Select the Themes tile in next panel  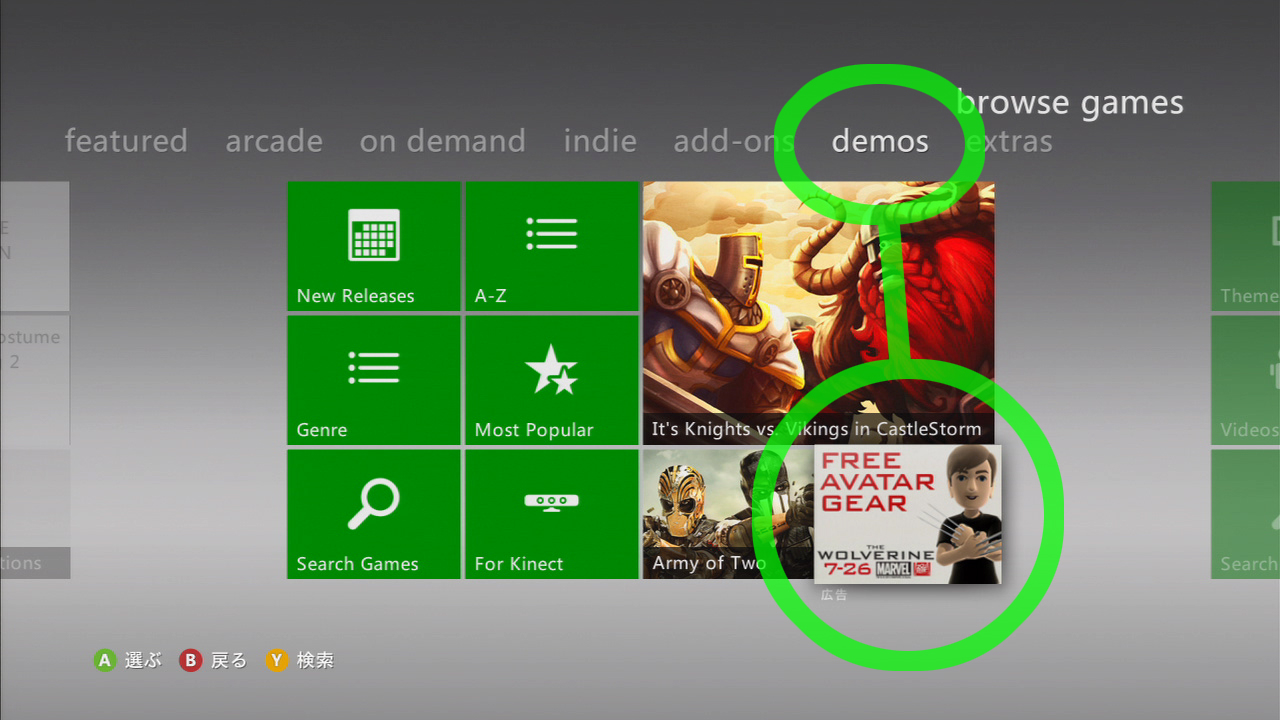pyautogui.click(x=1246, y=246)
